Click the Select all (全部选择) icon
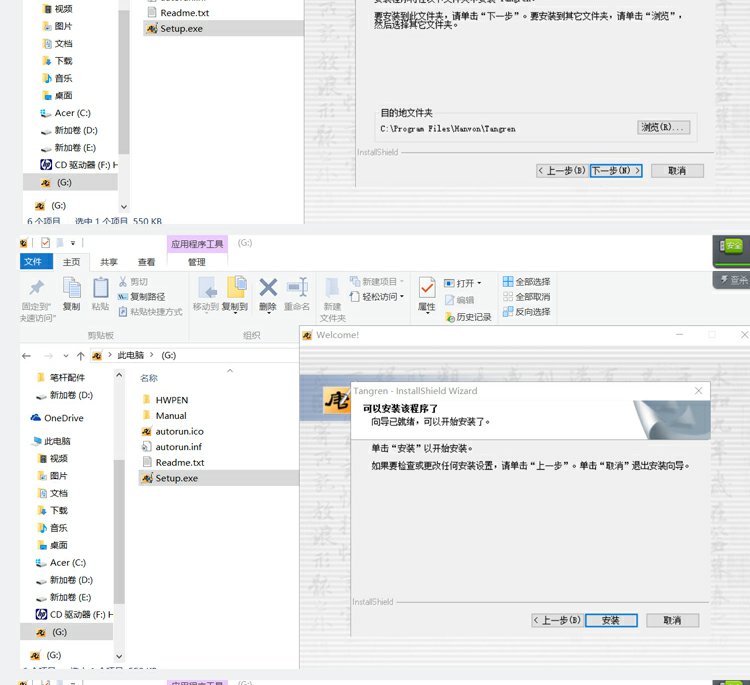 (508, 281)
